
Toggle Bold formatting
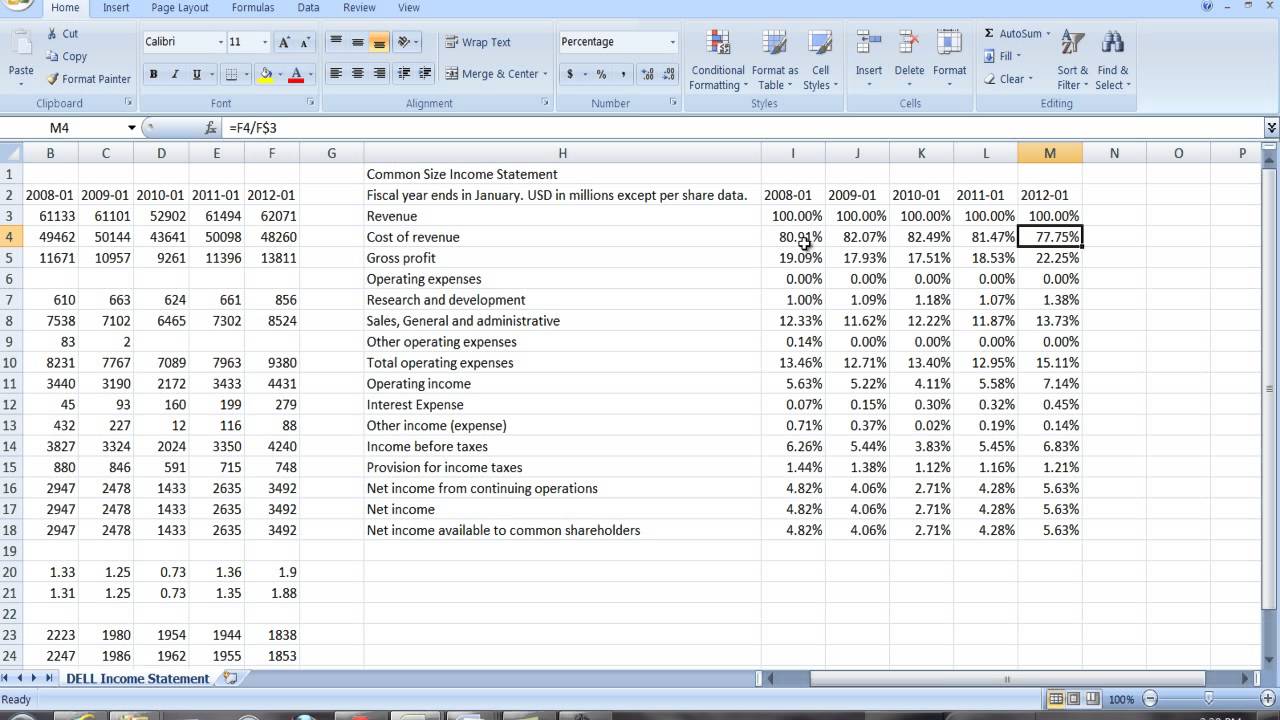pyautogui.click(x=153, y=74)
